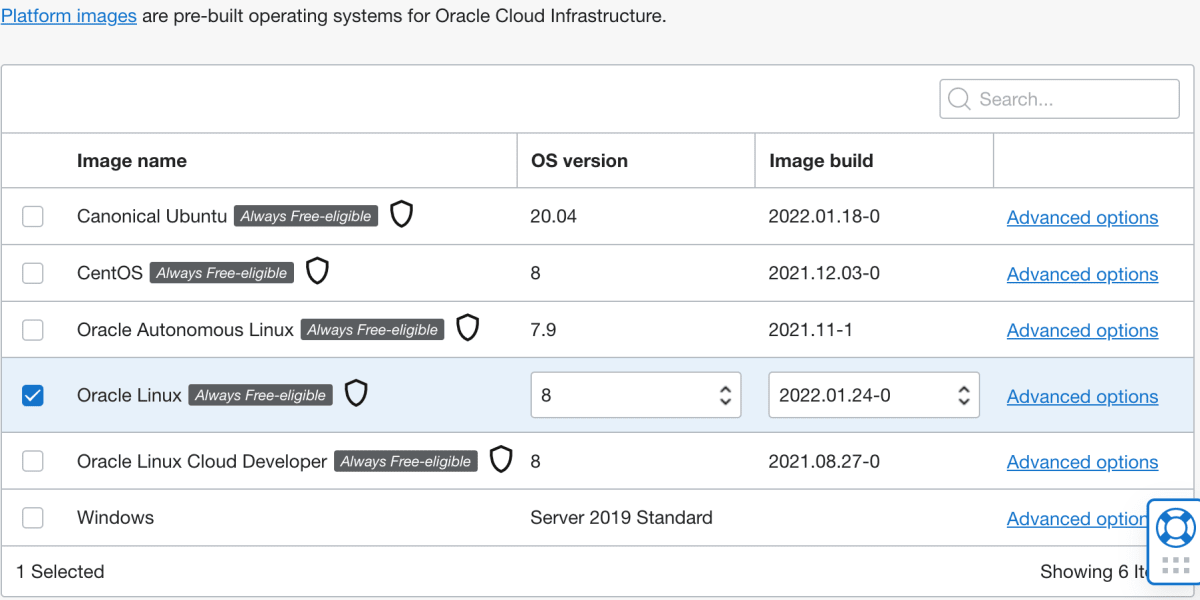
Task: Click the 2021.08.27-0 image build cell
Action: (824, 461)
